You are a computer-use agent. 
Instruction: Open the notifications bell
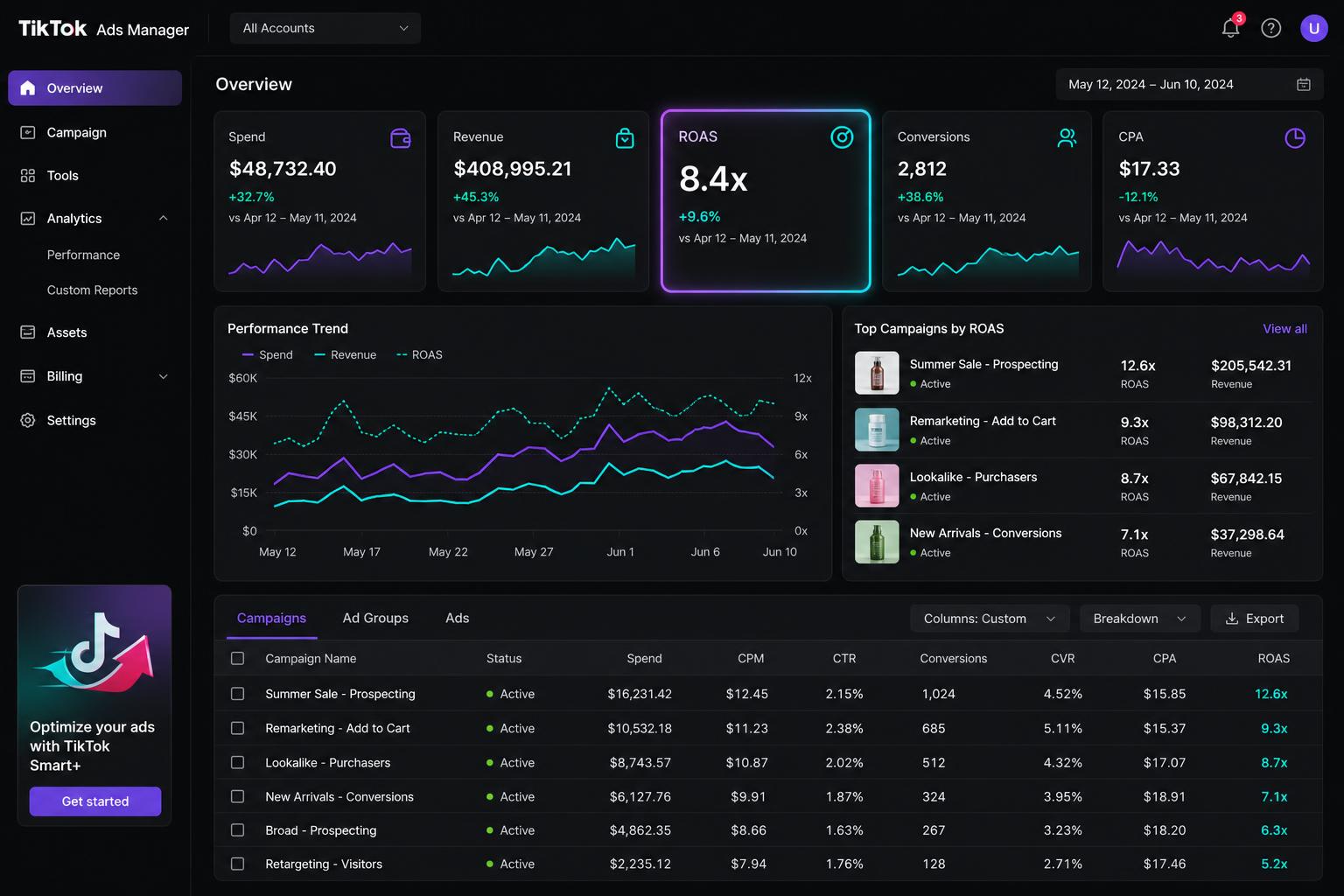1230,27
